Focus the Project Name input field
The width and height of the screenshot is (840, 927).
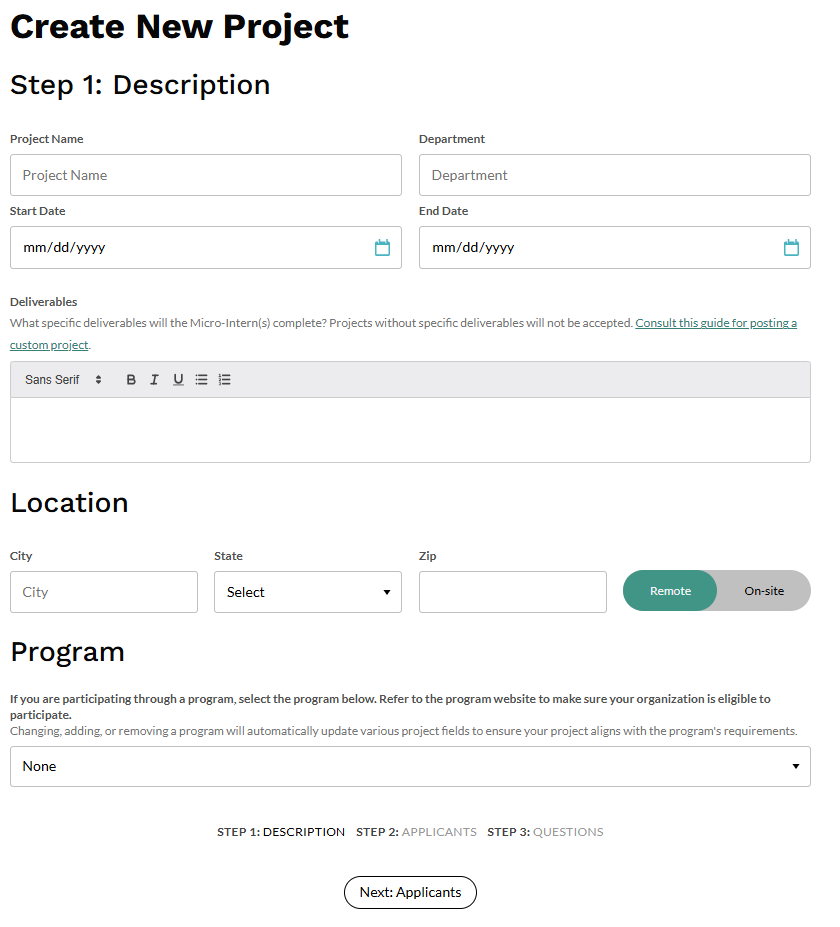[x=206, y=175]
